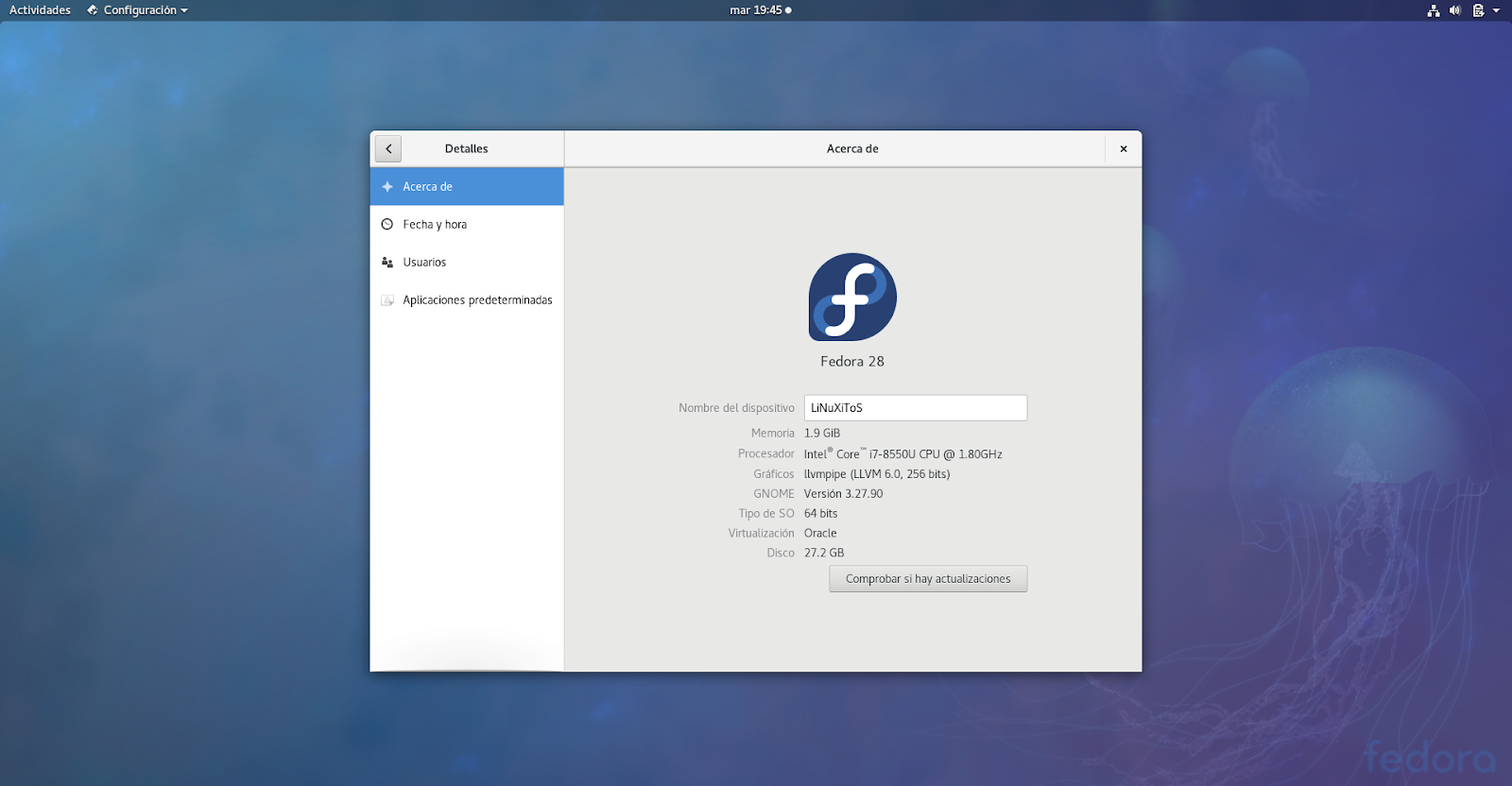Screen dimensions: 1512x786
Task: Open the network status icon in top bar
Action: click(x=1434, y=10)
